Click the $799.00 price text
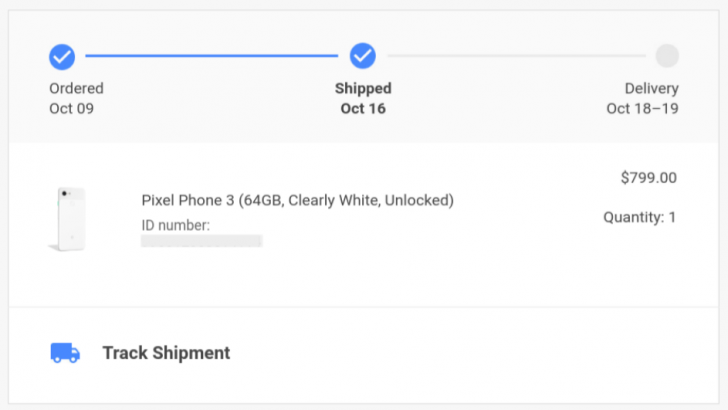This screenshot has width=728, height=410. (648, 178)
